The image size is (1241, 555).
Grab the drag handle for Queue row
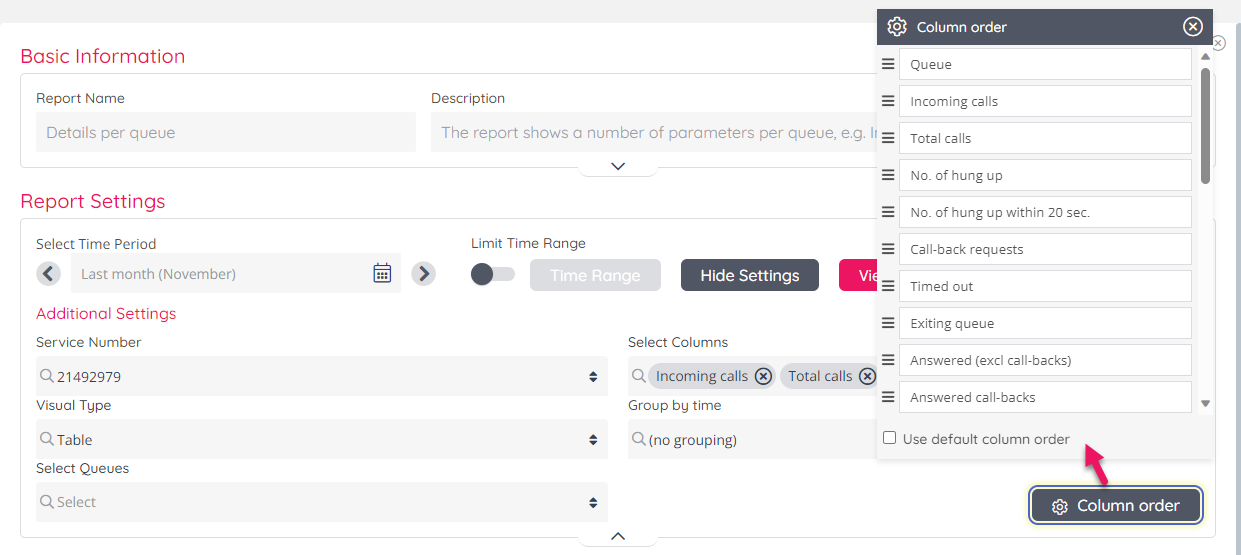[x=888, y=64]
